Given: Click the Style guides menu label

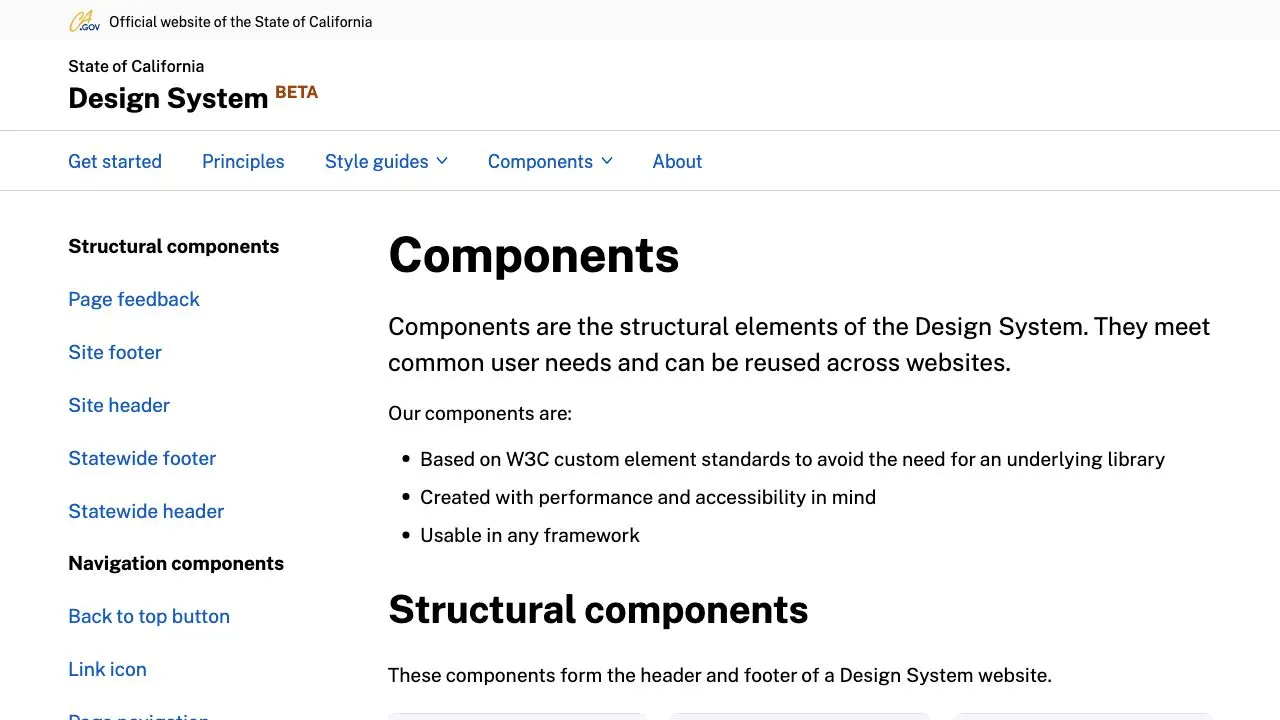Looking at the screenshot, I should pos(376,161).
